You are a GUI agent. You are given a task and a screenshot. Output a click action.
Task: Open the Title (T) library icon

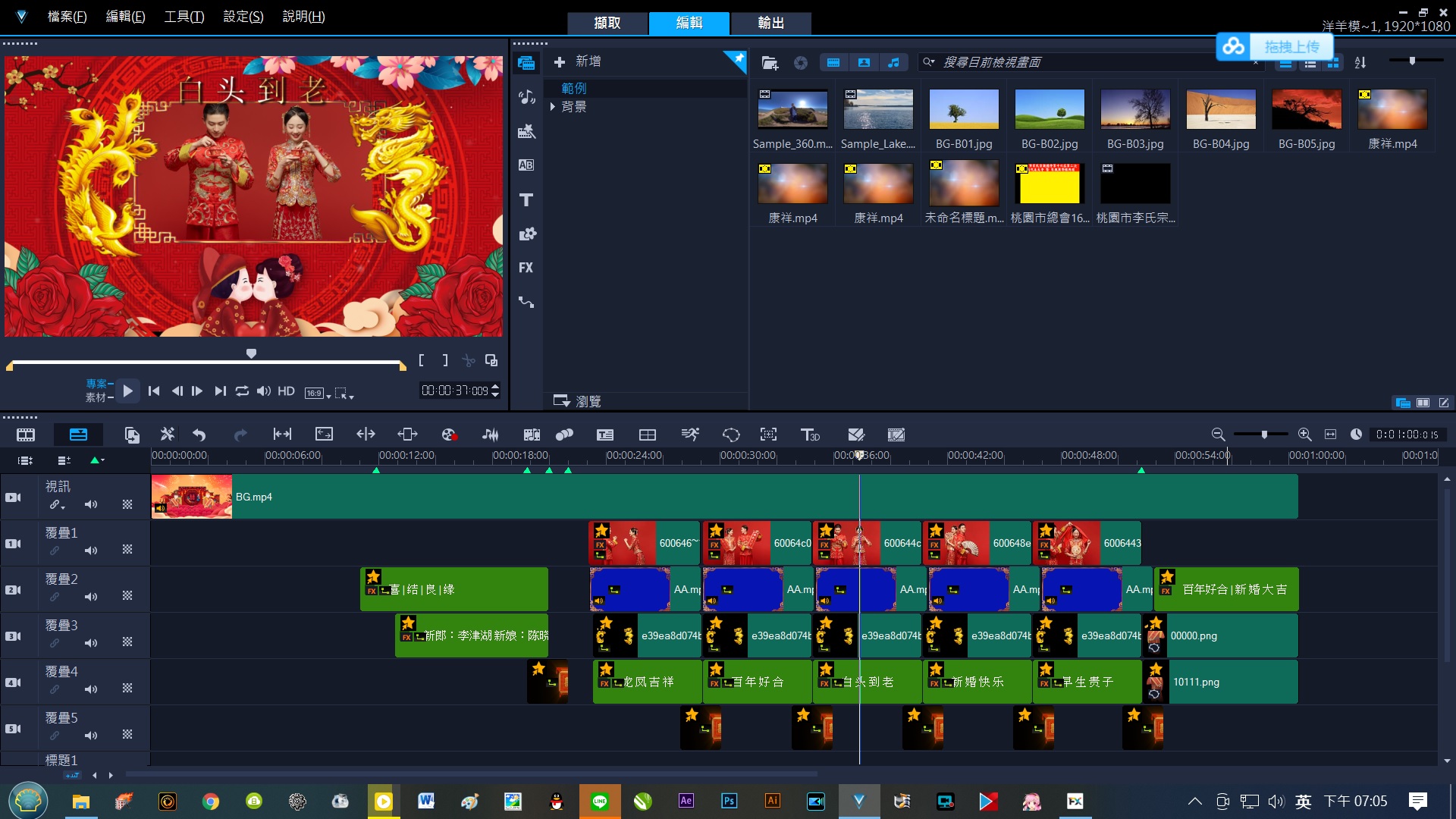(526, 199)
